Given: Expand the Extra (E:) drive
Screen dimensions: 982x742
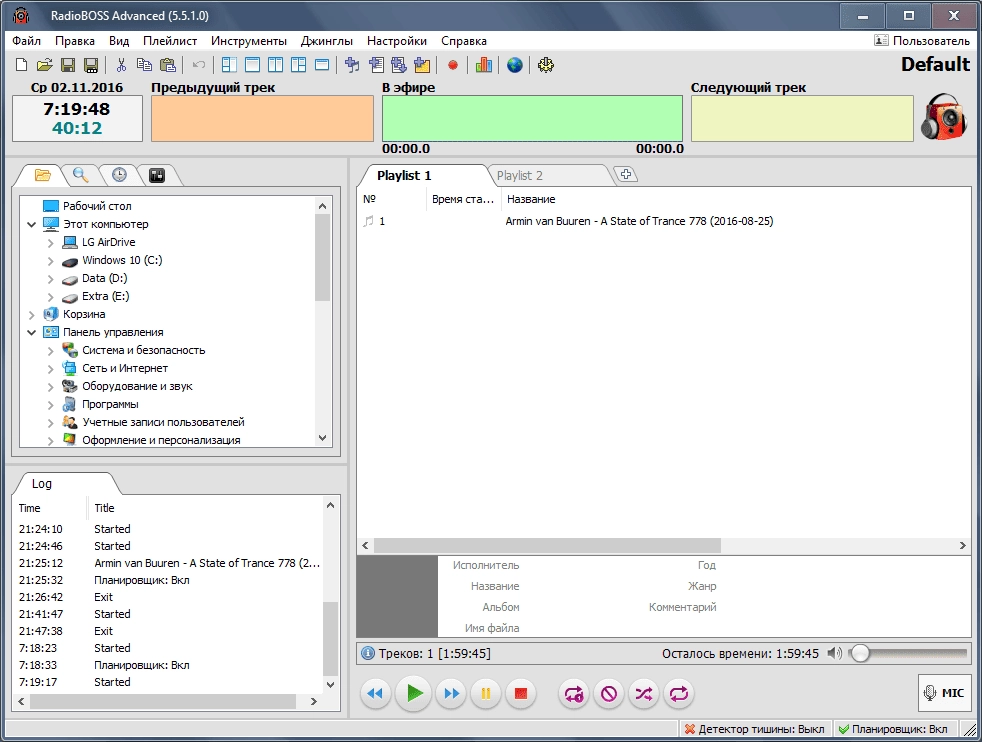Looking at the screenshot, I should 51,297.
